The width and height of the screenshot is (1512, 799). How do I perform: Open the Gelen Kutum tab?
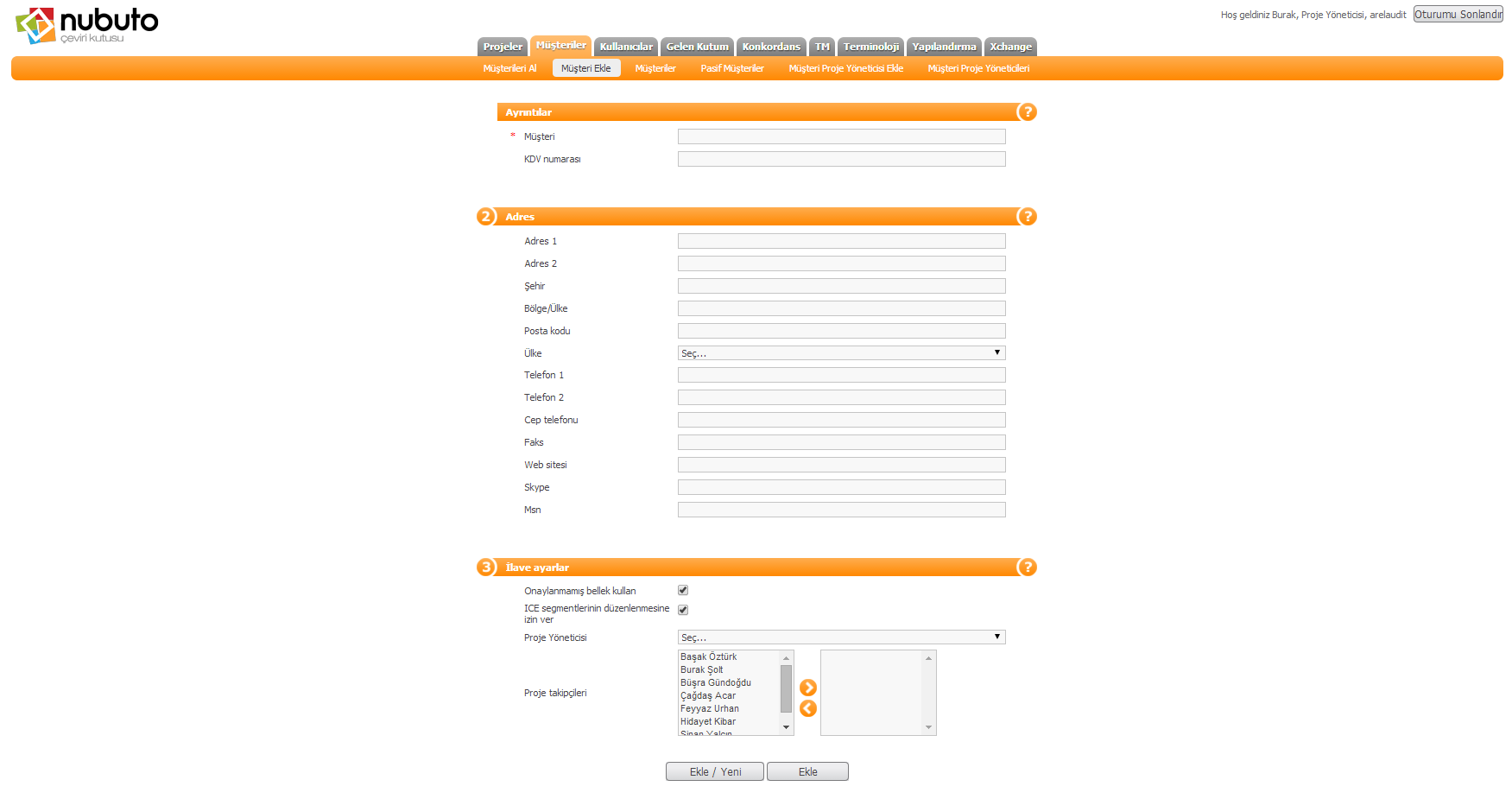(x=697, y=47)
